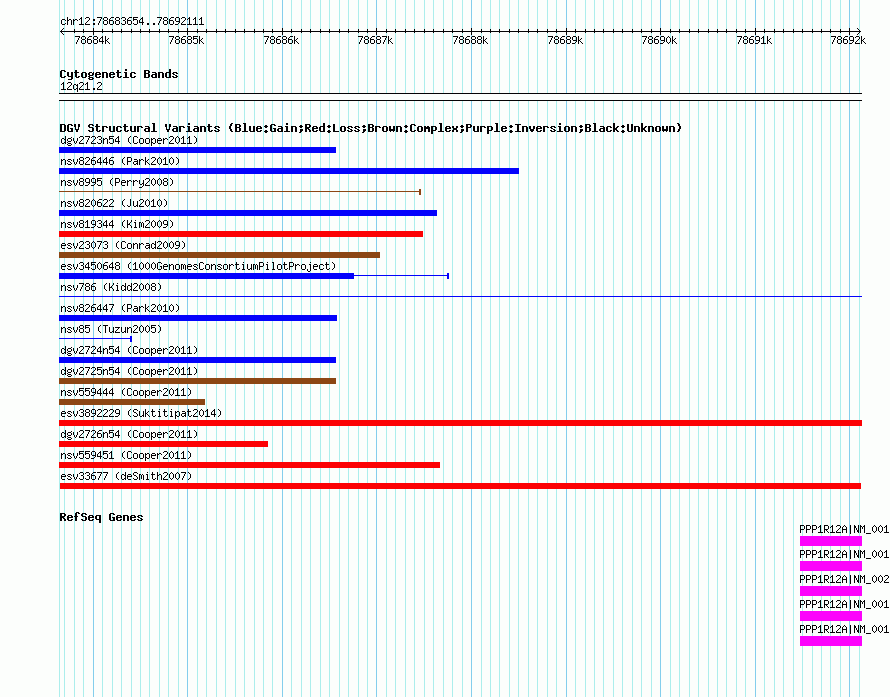Click the 78686k ruler position
Viewport: 890px width, 697px height.
[x=281, y=40]
